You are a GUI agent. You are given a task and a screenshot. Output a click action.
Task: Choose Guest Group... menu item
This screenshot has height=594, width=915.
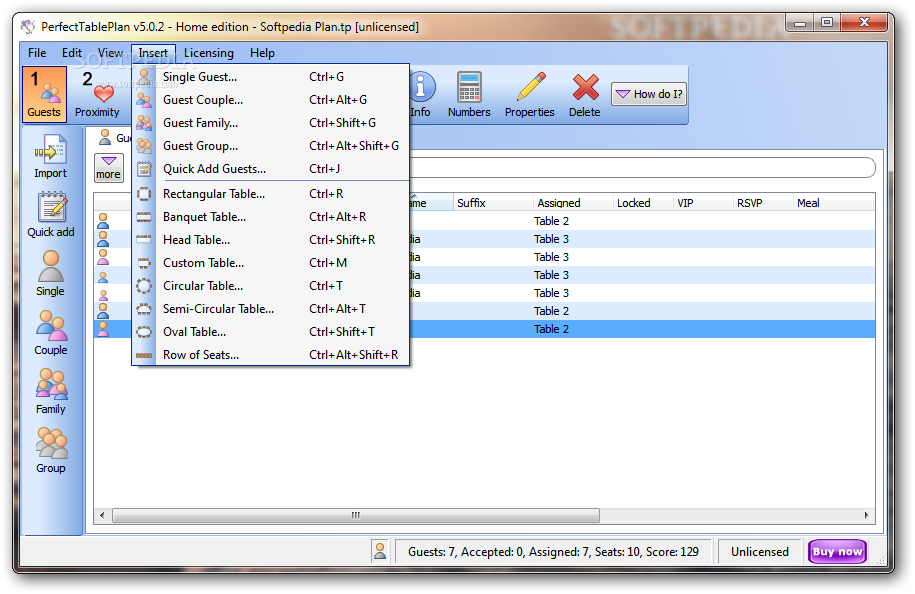(271, 146)
